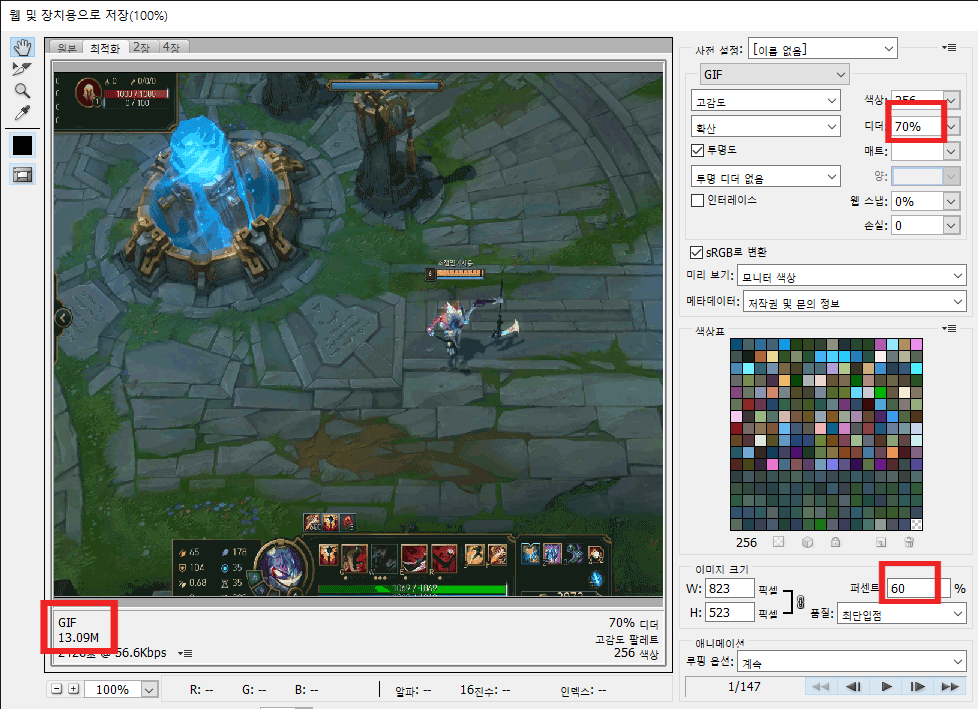Image resolution: width=978 pixels, height=709 pixels.
Task: Open the 품질 최단입점 dropdown
Action: [x=901, y=614]
